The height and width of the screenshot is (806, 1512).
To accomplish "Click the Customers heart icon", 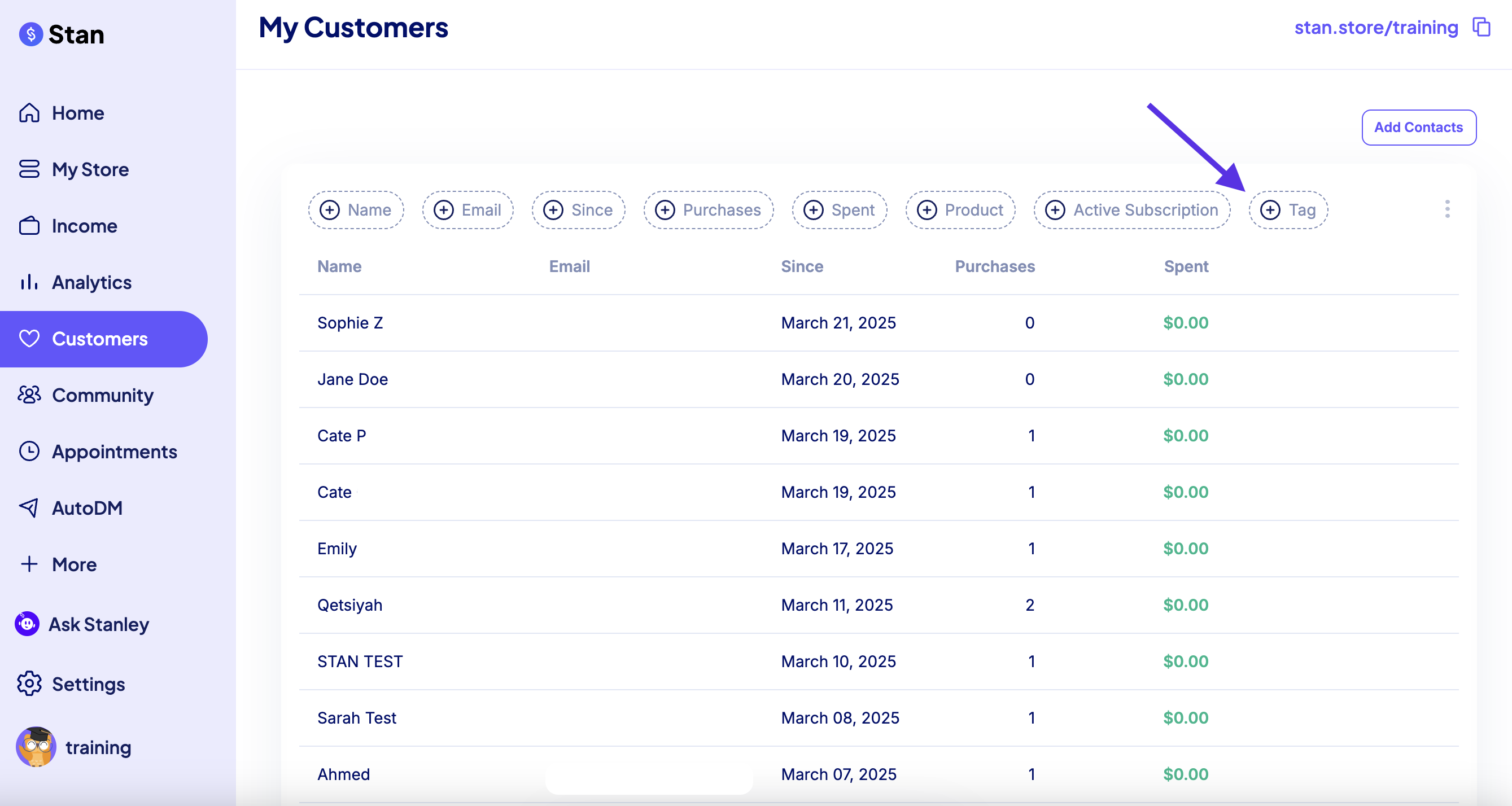I will coord(29,339).
